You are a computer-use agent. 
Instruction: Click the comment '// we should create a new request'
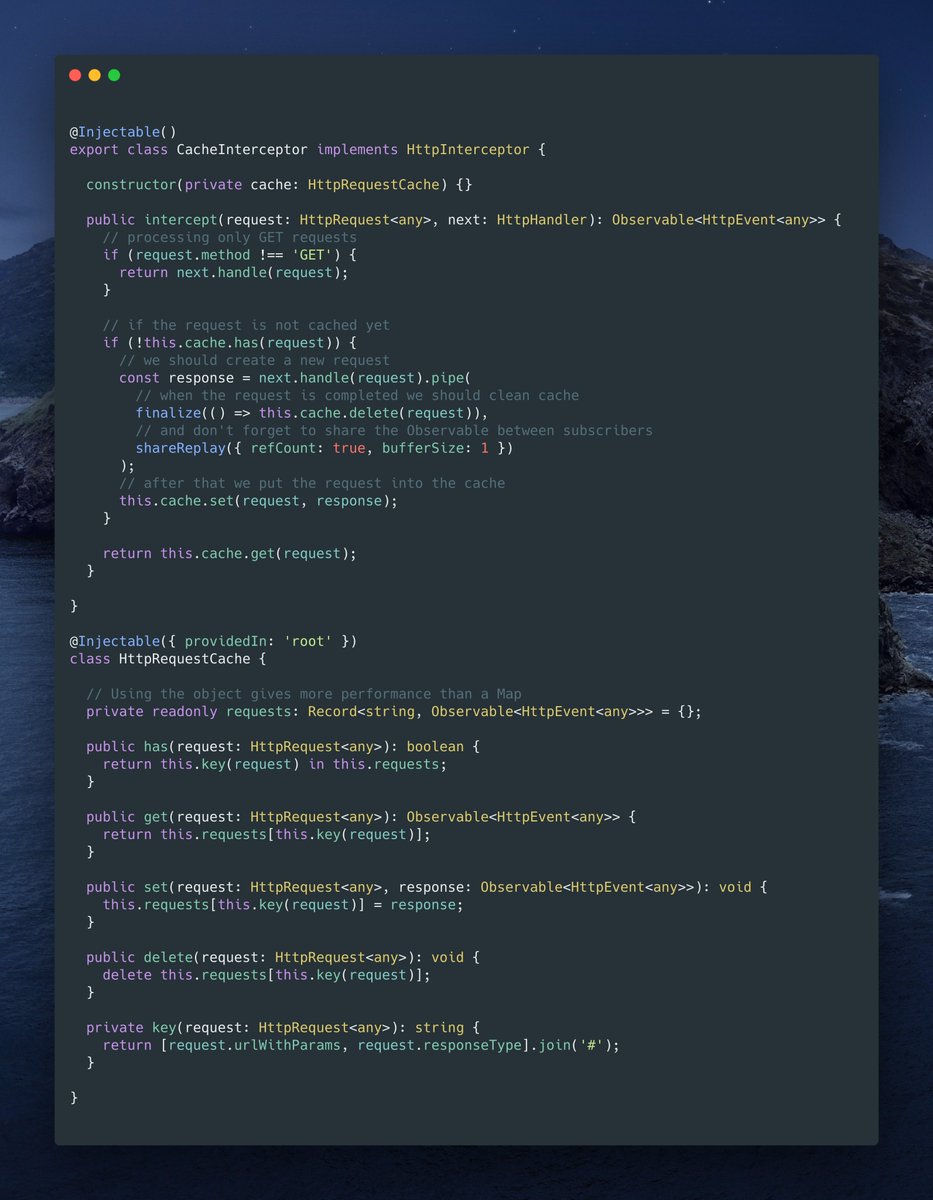(255, 360)
